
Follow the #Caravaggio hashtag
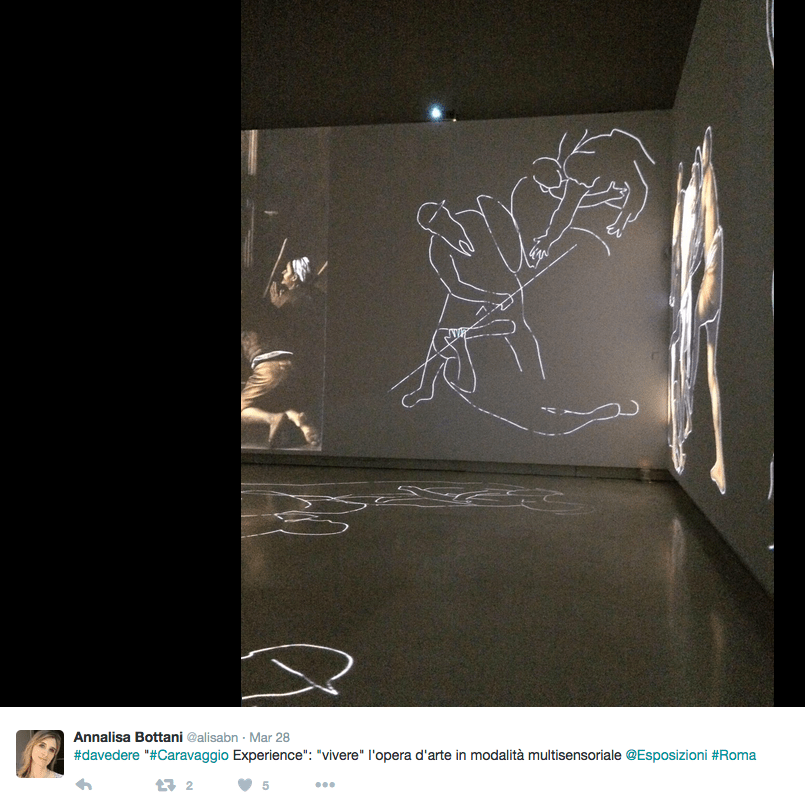(189, 755)
